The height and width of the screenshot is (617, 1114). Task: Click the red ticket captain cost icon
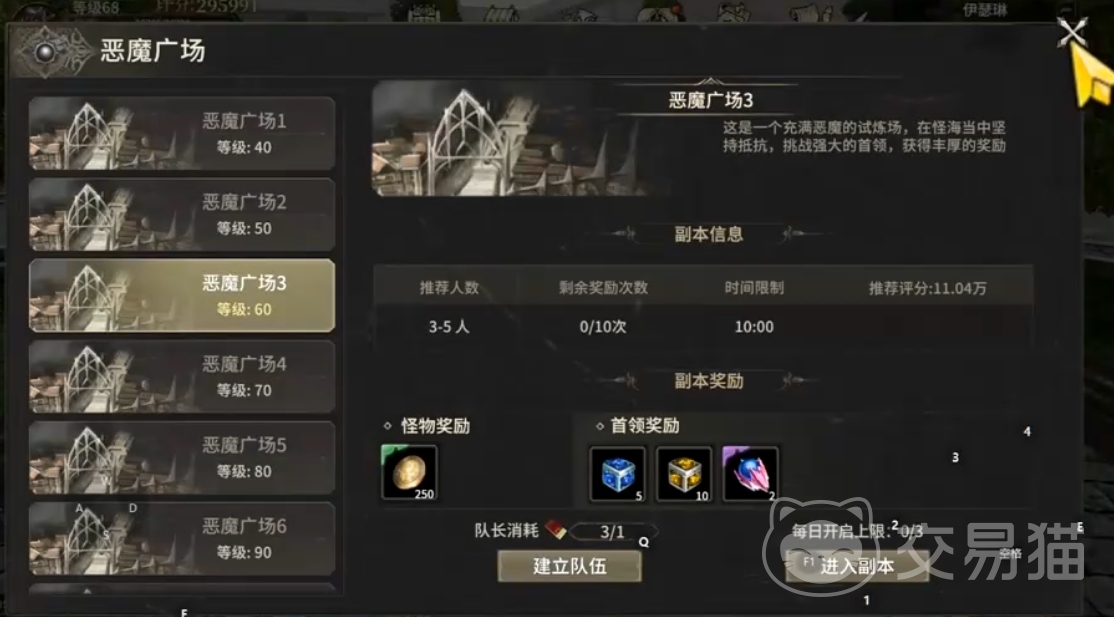point(556,530)
